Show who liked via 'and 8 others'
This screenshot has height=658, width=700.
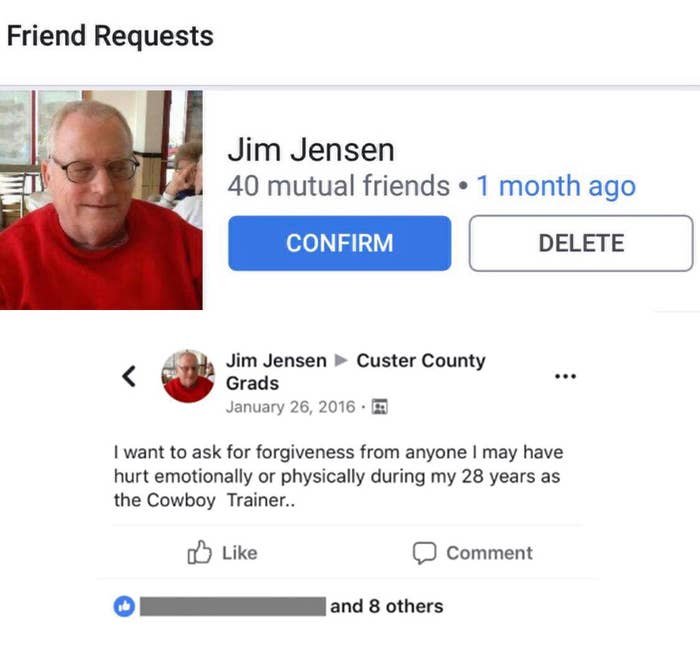click(387, 606)
